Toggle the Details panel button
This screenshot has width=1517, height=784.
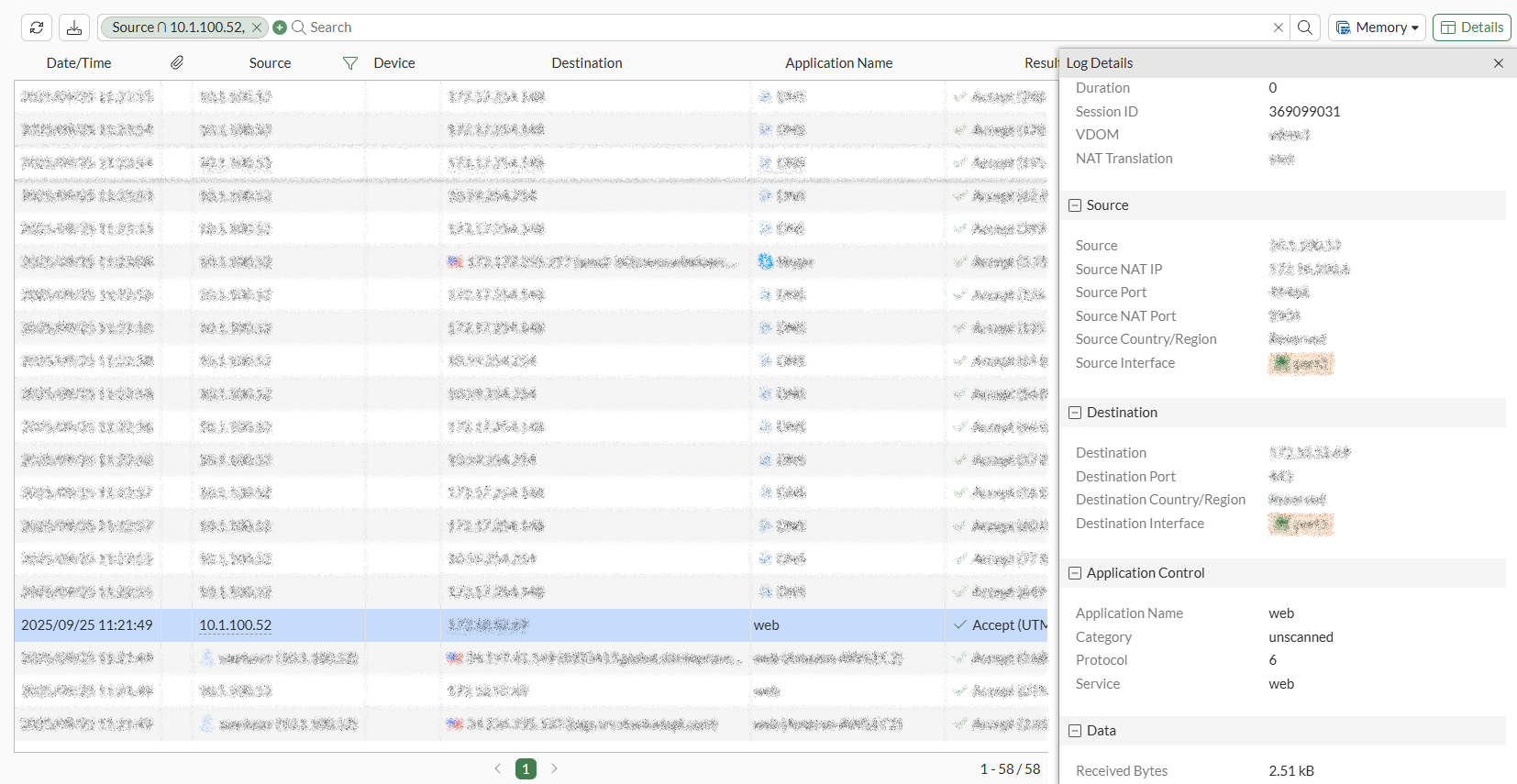pyautogui.click(x=1471, y=28)
